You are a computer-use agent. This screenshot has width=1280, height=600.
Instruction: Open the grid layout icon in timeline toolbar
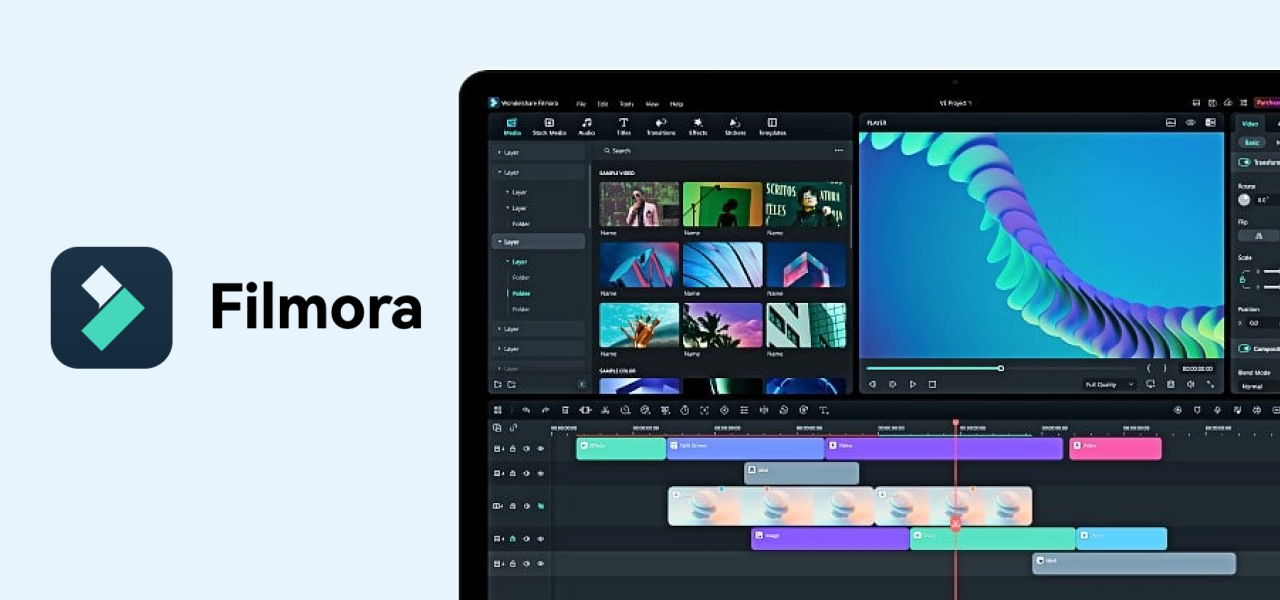[x=497, y=410]
